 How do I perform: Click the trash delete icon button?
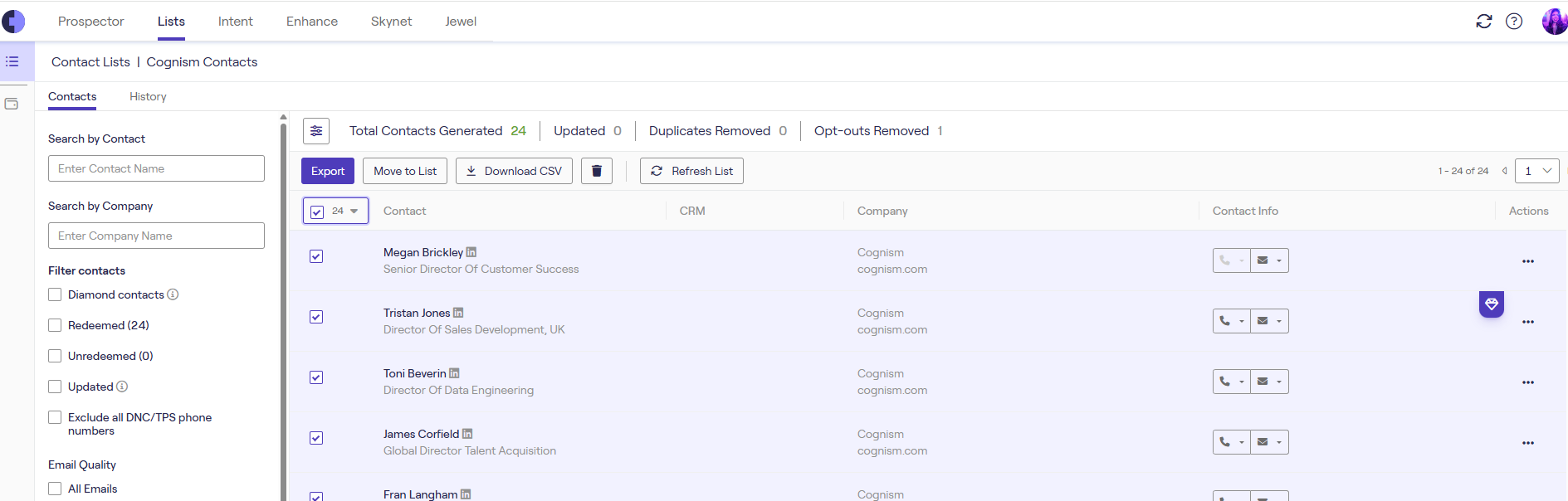(x=596, y=171)
